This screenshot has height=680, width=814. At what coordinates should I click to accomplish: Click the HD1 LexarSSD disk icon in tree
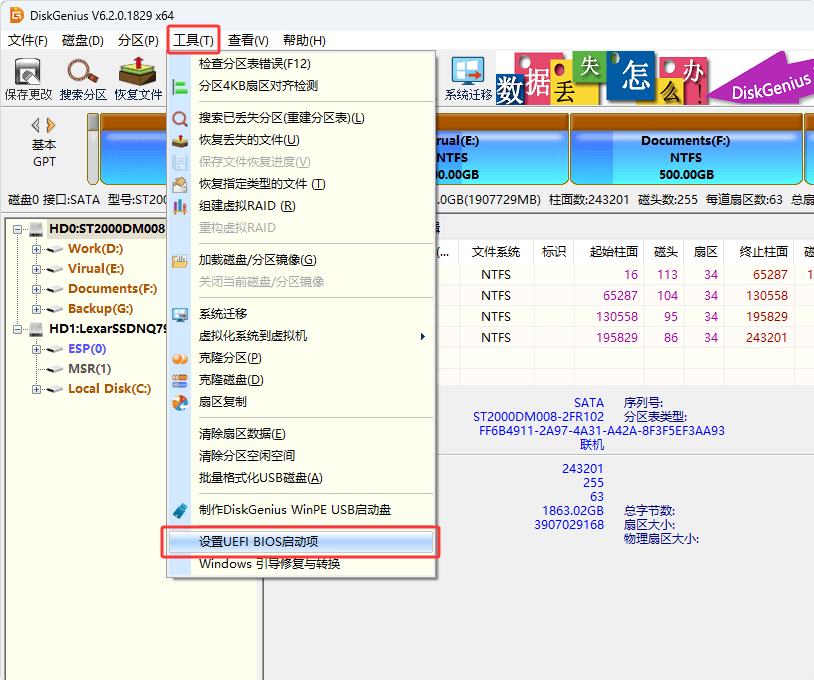(x=36, y=329)
